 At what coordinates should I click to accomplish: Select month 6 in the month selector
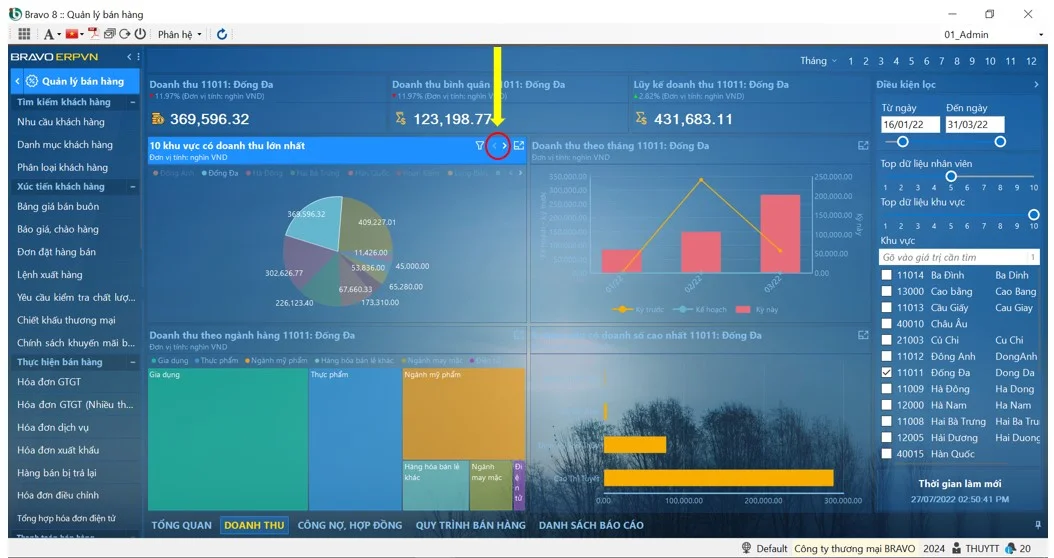pyautogui.click(x=927, y=61)
